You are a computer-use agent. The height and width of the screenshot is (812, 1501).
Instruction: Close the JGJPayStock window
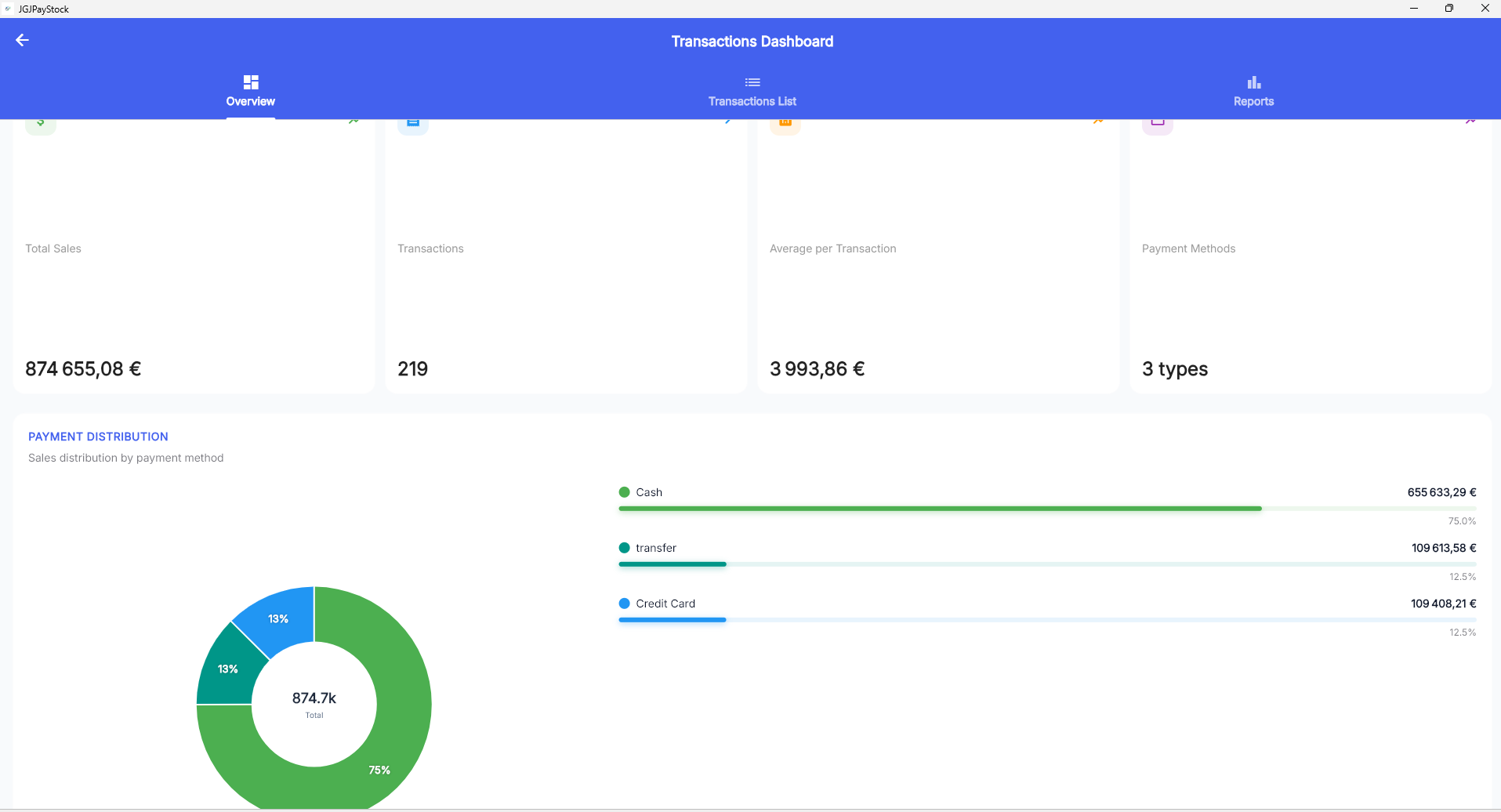(1485, 9)
